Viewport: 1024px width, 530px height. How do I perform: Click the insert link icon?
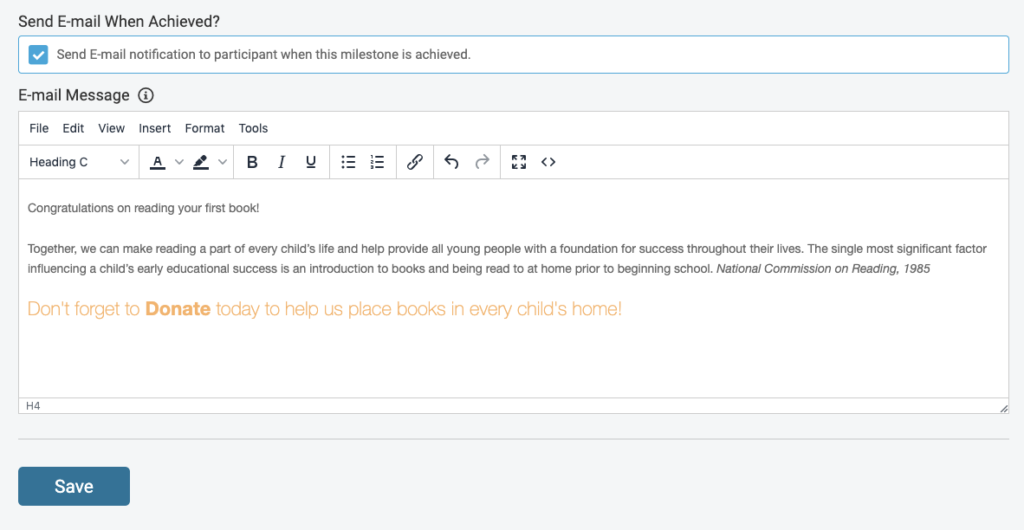415,162
